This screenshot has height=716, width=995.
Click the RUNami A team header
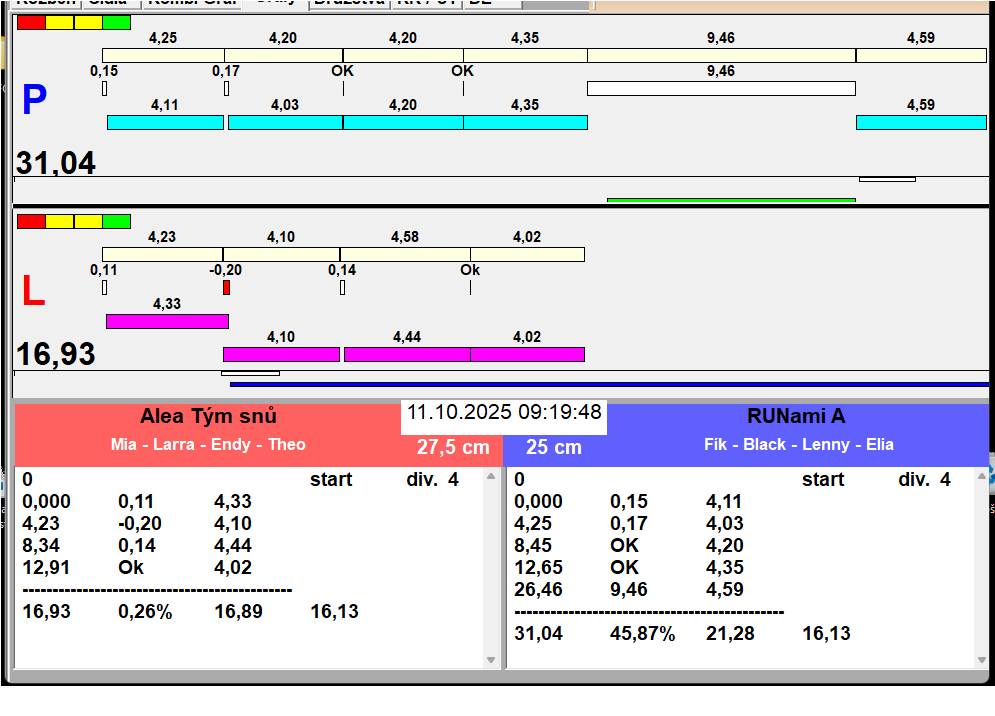click(x=795, y=417)
